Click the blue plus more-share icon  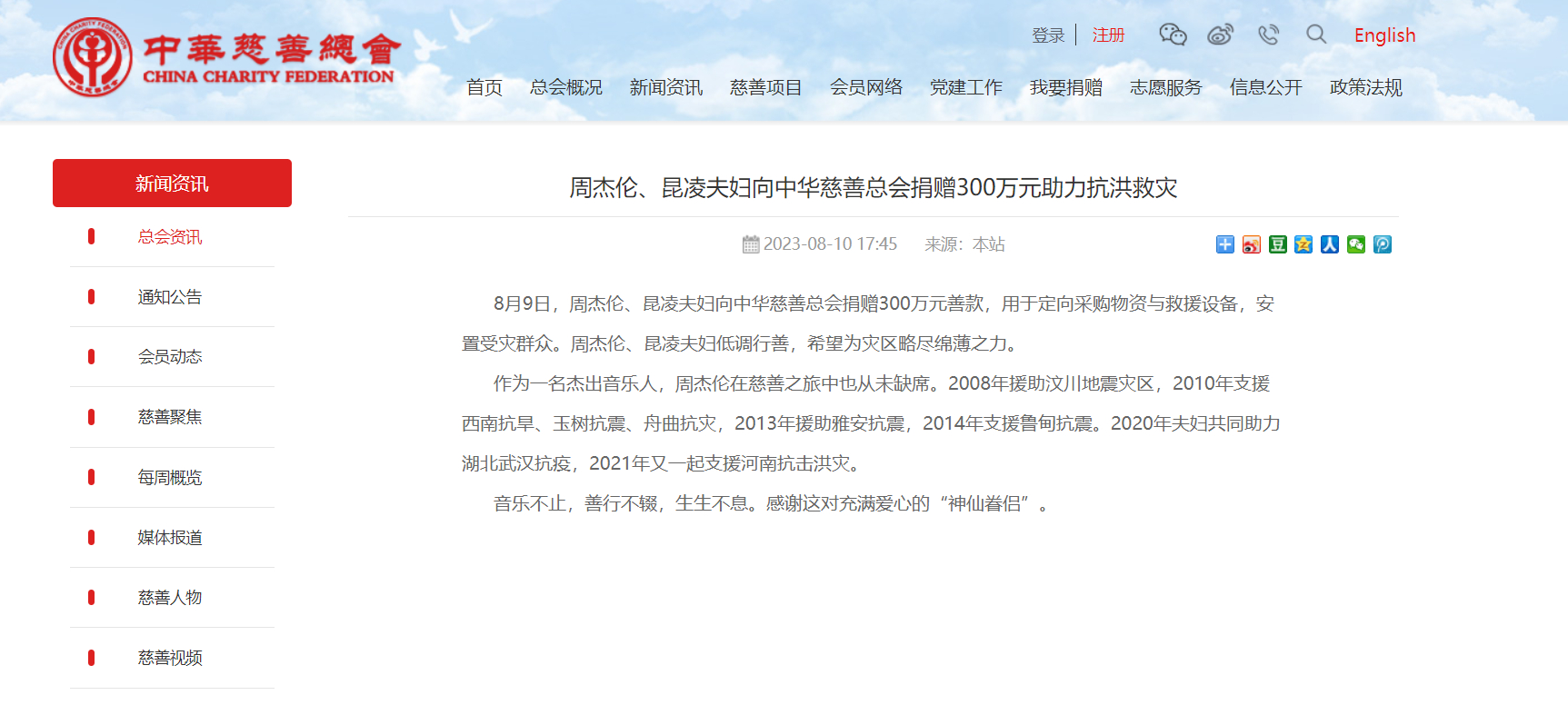(1225, 244)
